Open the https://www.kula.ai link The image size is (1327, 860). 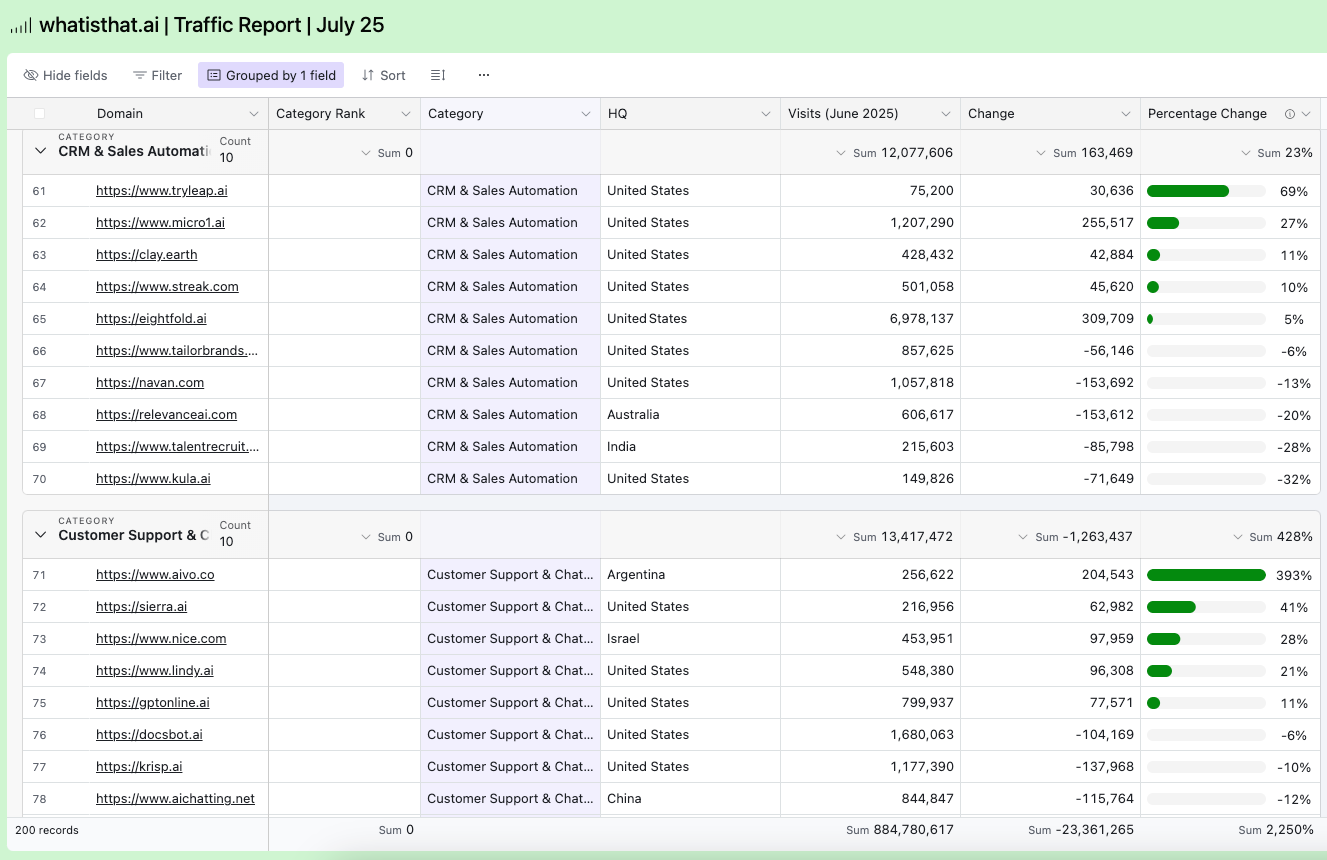[x=153, y=479]
